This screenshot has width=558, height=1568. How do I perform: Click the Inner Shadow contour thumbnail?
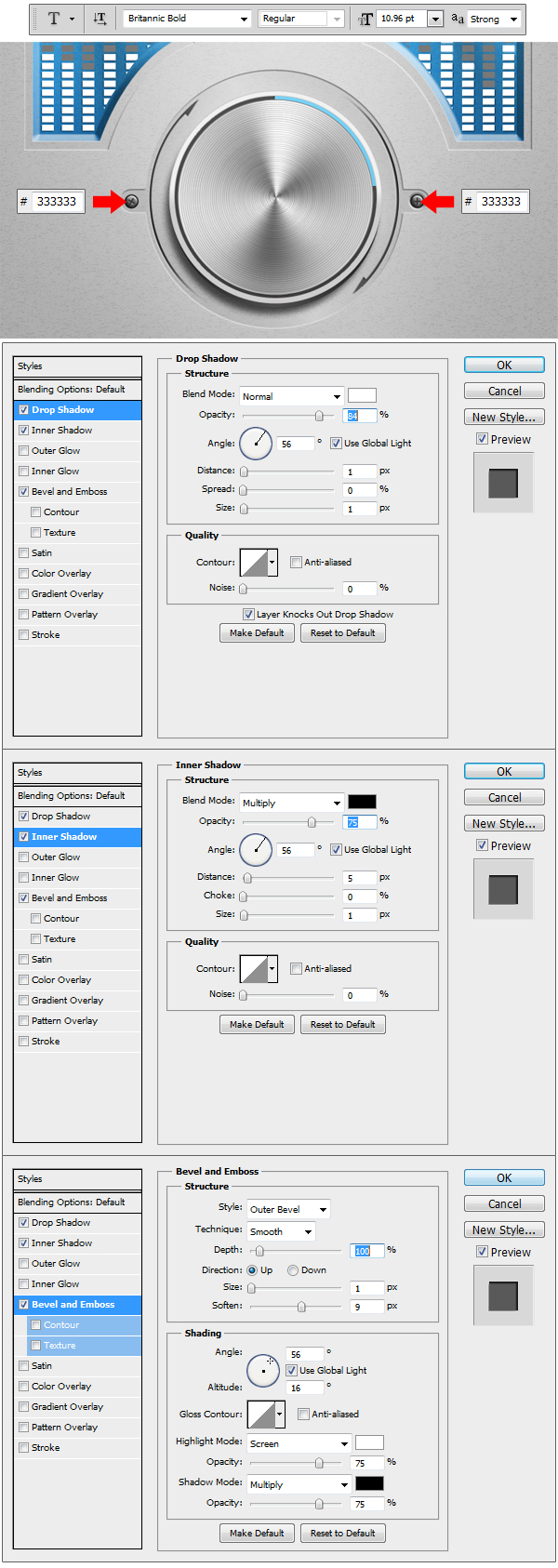[x=254, y=969]
